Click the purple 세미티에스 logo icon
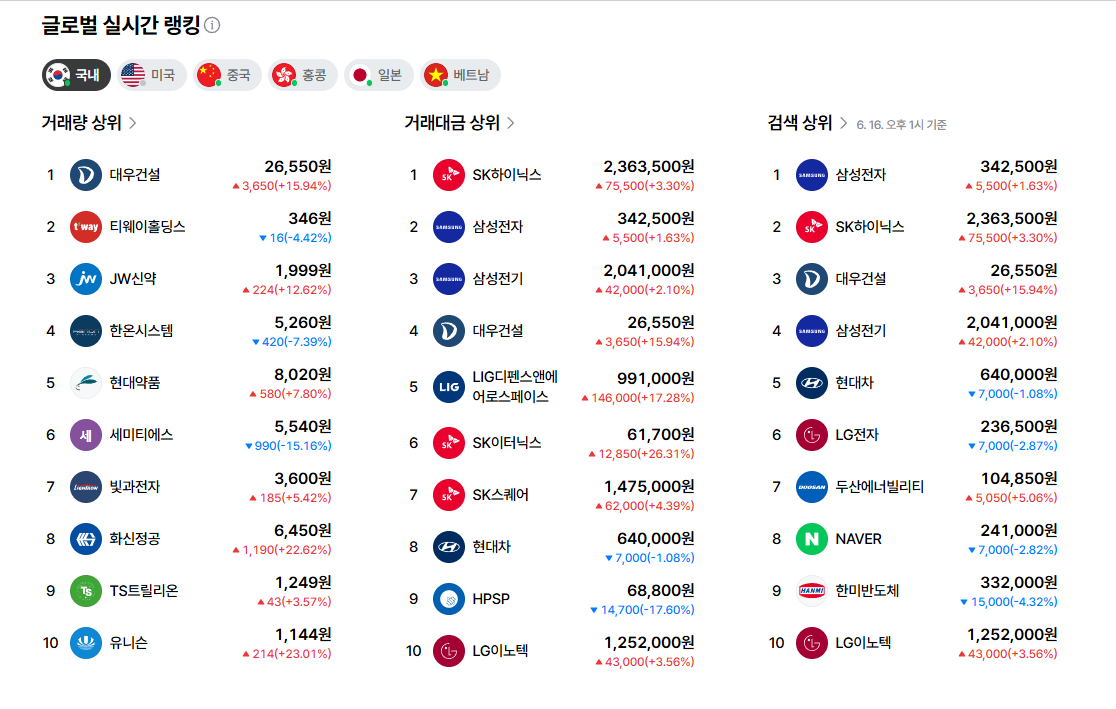Image resolution: width=1116 pixels, height=709 pixels. (86, 435)
